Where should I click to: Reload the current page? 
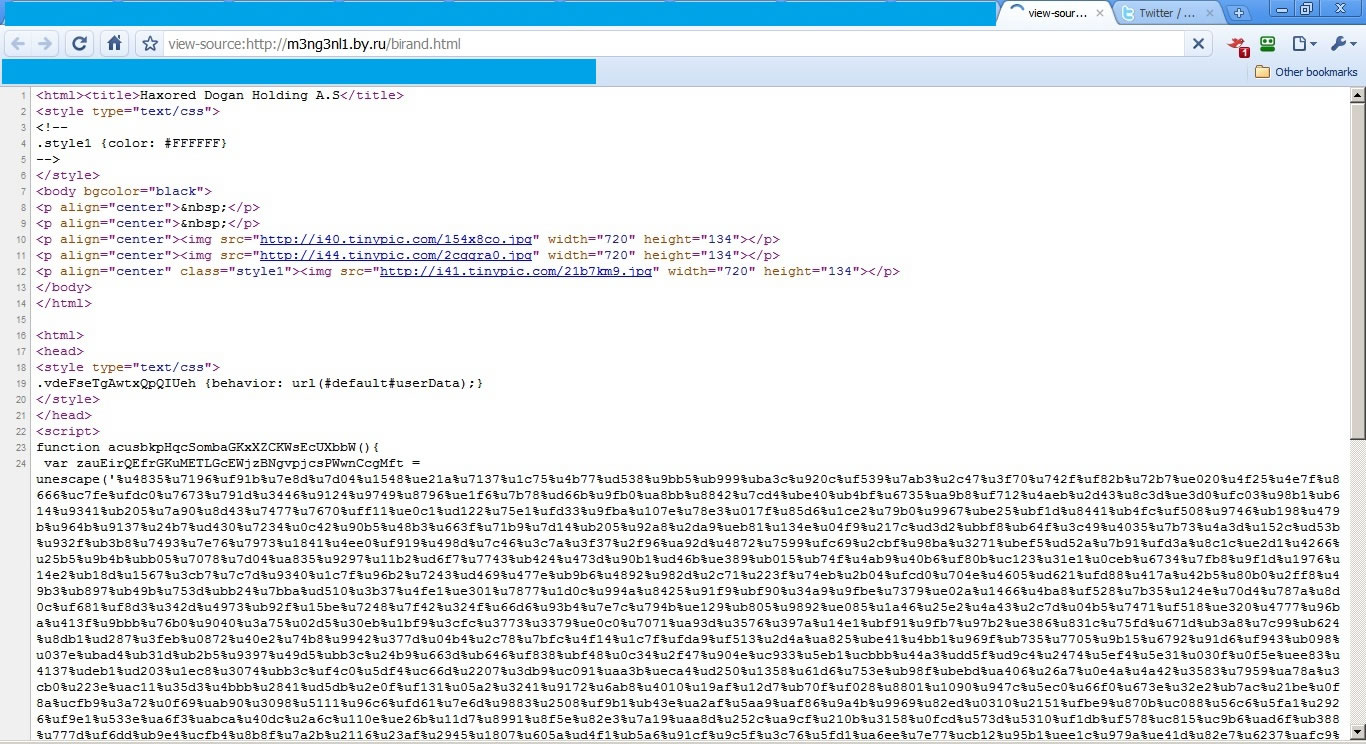coord(79,43)
